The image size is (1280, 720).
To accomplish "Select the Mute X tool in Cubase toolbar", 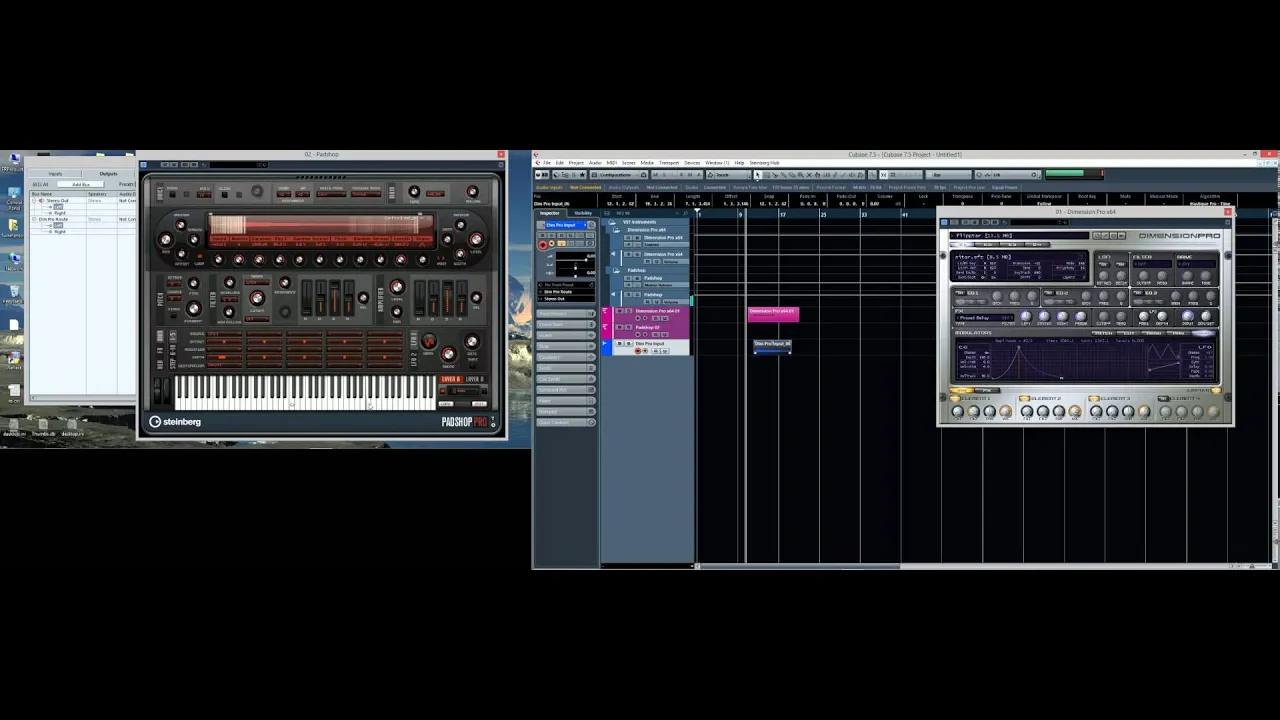I will [809, 175].
